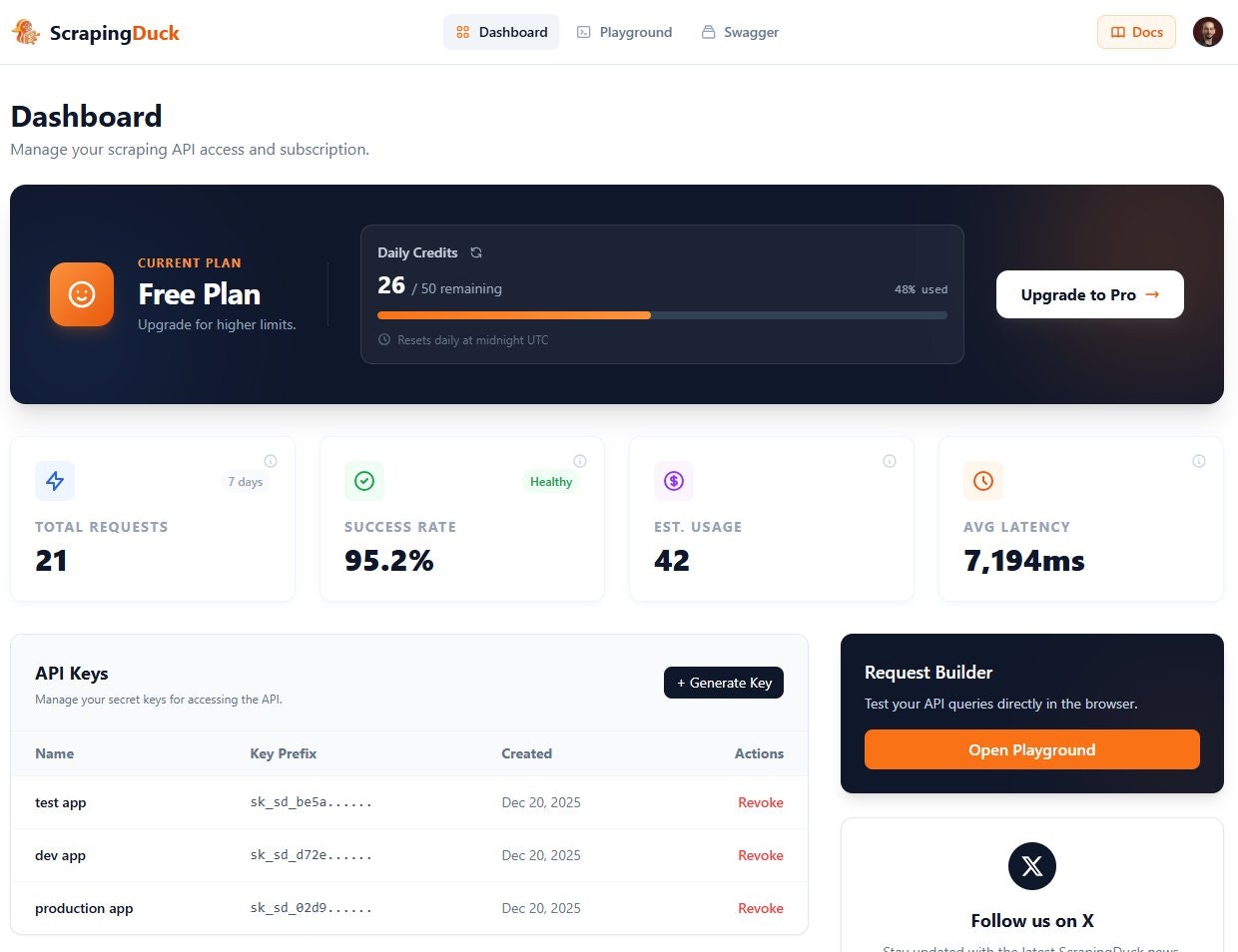The height and width of the screenshot is (952, 1238).
Task: Click the info icon on Avg Latency card
Action: pyautogui.click(x=1199, y=461)
